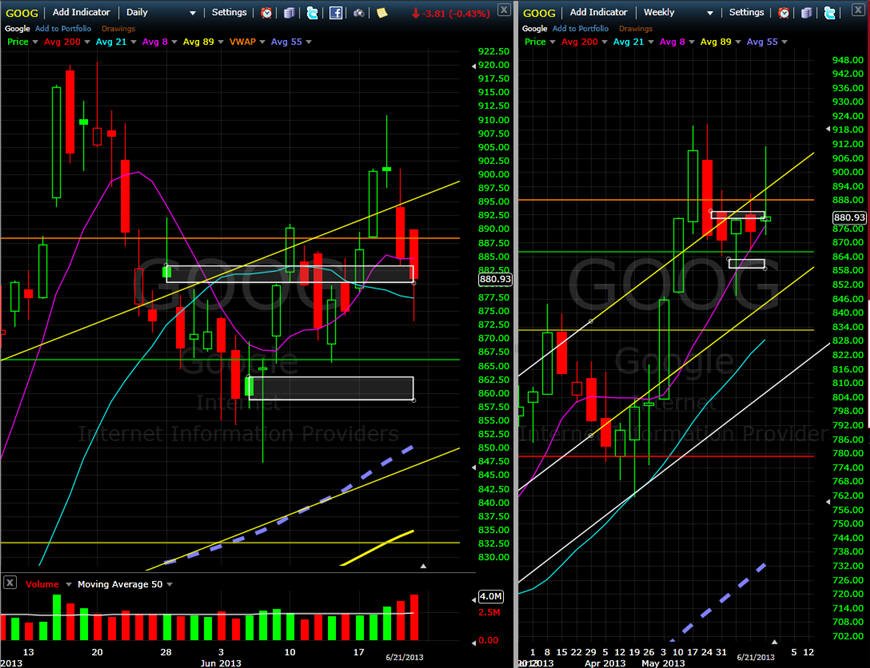The image size is (870, 668).
Task: Open the yellow sticky note in Daily chart
Action: point(382,12)
